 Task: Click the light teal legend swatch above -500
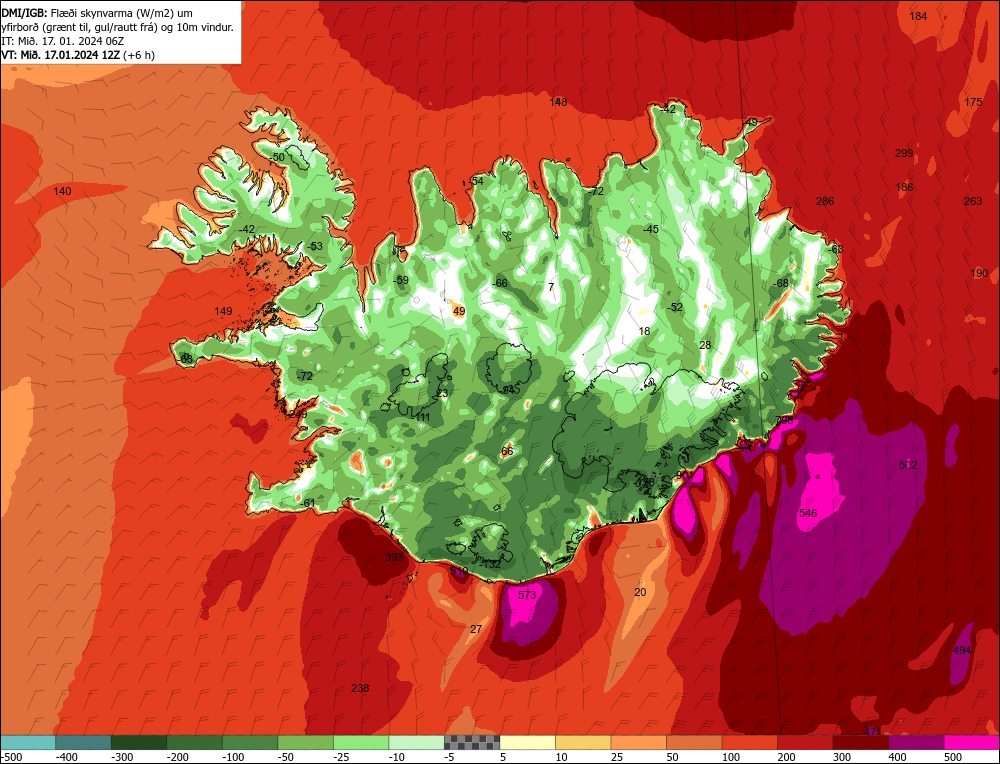27,742
